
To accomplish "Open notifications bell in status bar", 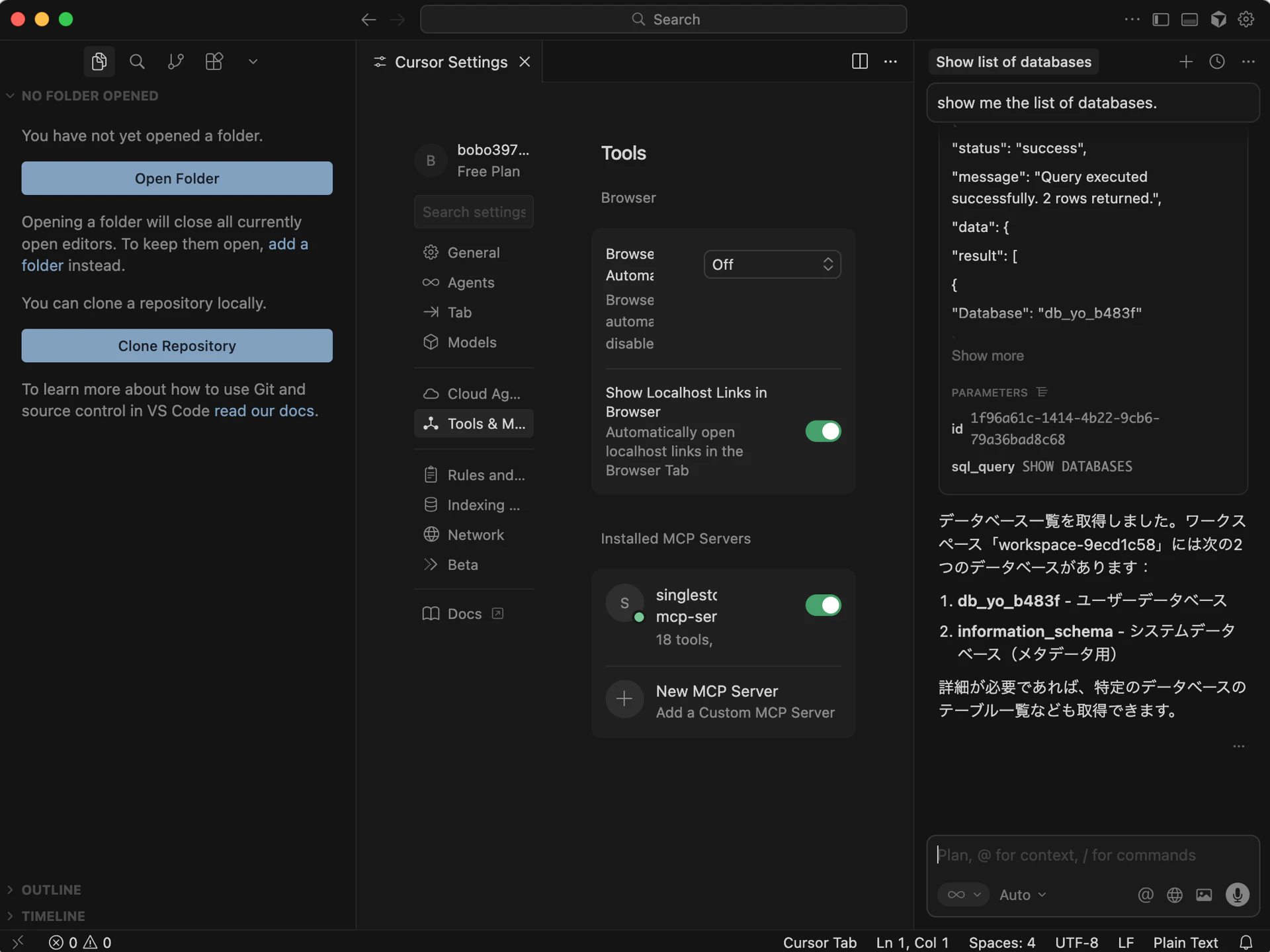I will [1246, 942].
